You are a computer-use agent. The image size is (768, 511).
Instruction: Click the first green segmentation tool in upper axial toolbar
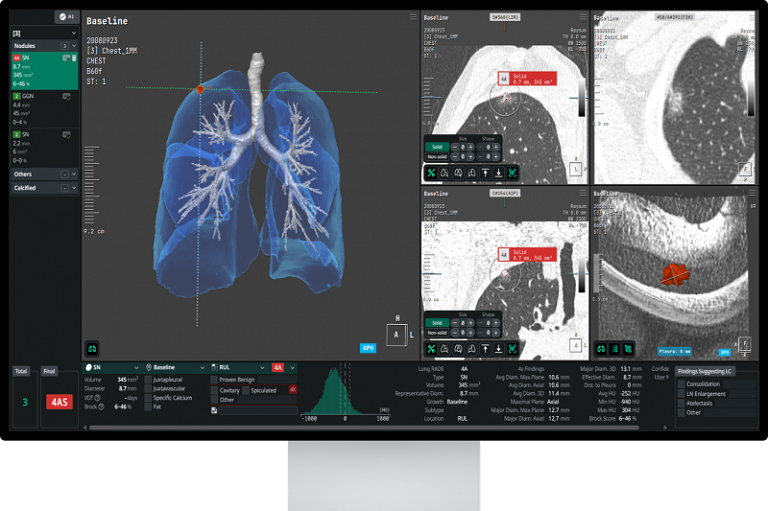432,172
